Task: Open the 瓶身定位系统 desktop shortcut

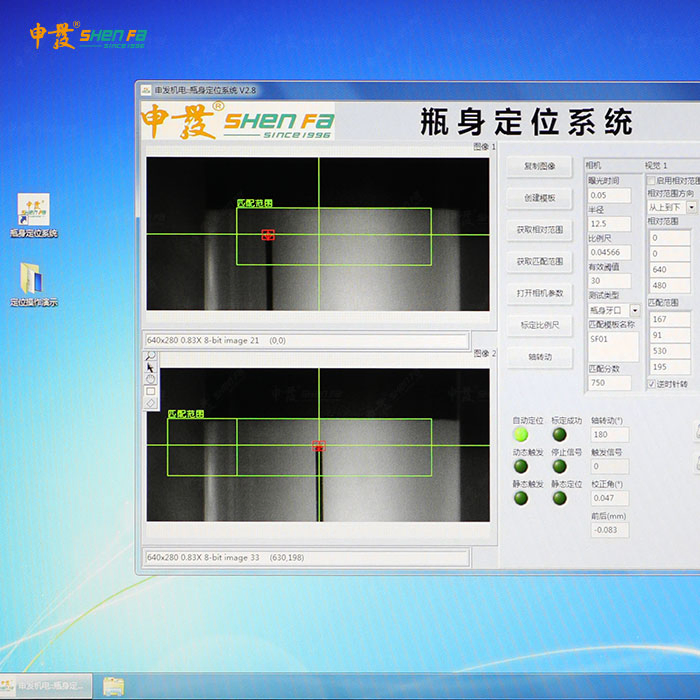Action: point(34,215)
